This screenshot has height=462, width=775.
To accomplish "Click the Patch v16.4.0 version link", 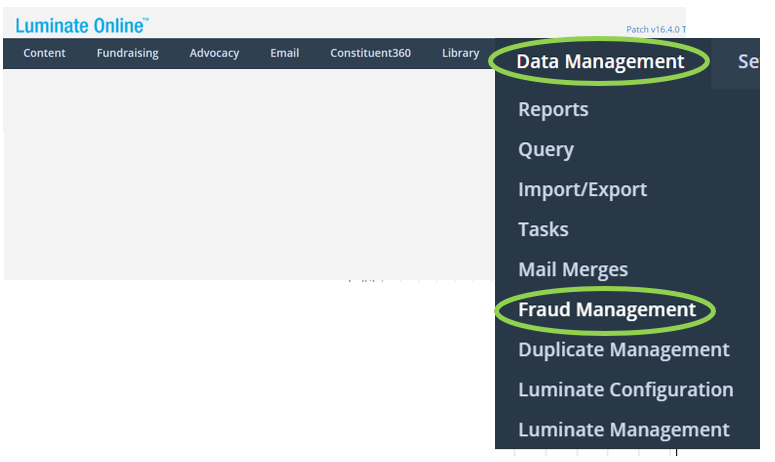I will coord(656,30).
